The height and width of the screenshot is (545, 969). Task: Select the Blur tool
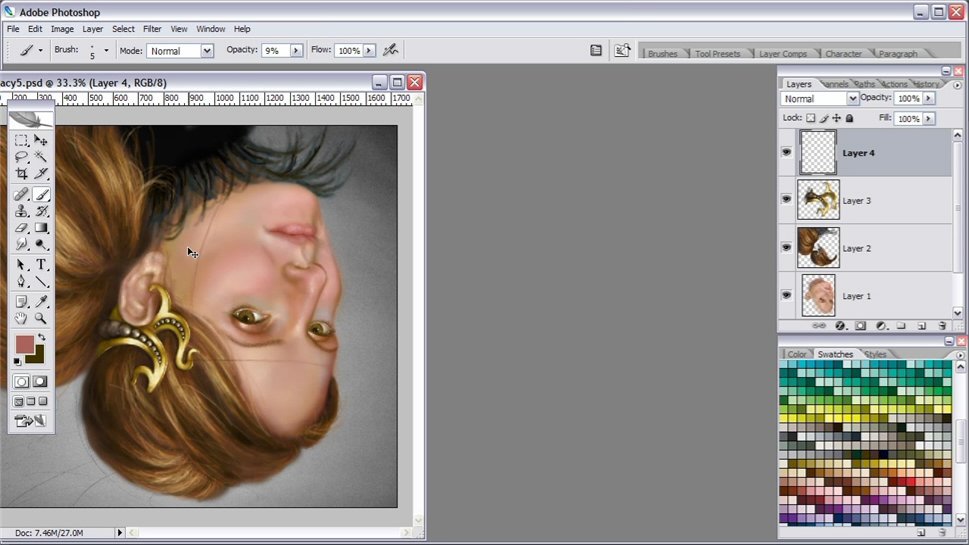21,245
